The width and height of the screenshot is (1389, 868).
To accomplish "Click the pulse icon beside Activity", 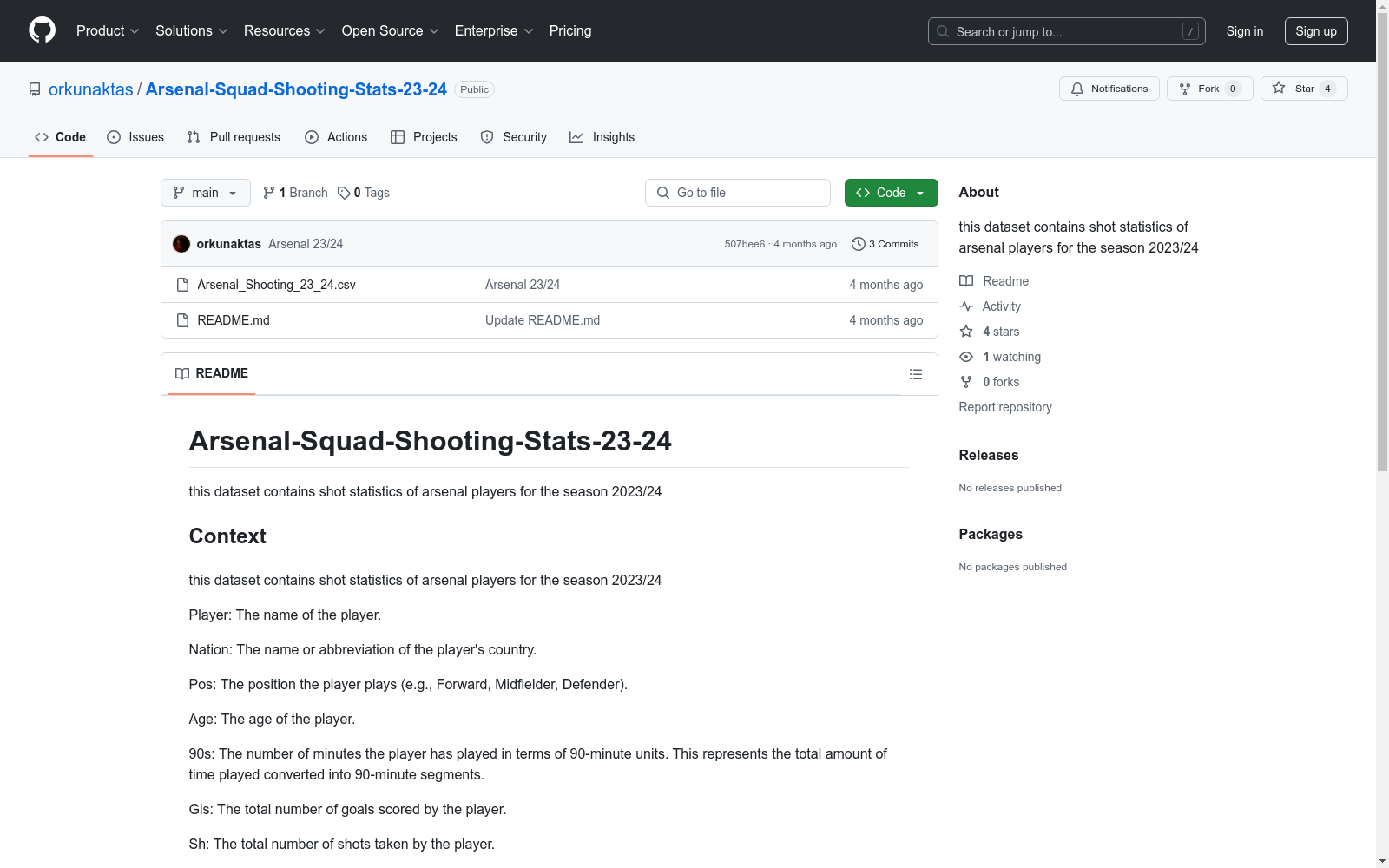I will (x=966, y=306).
